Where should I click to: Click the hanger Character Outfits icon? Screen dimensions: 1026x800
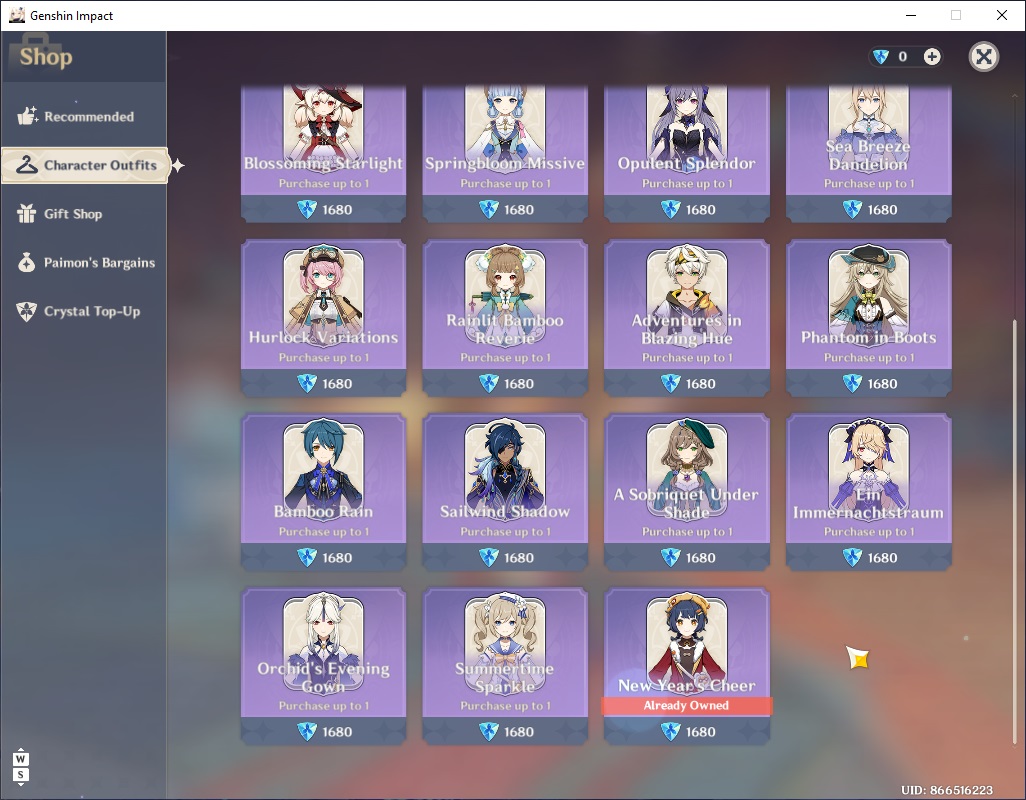(26, 165)
